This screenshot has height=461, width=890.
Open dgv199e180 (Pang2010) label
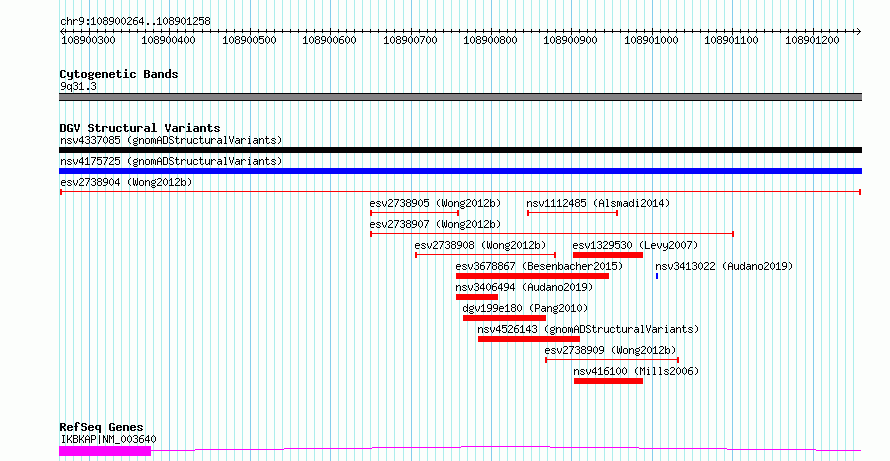[526, 308]
